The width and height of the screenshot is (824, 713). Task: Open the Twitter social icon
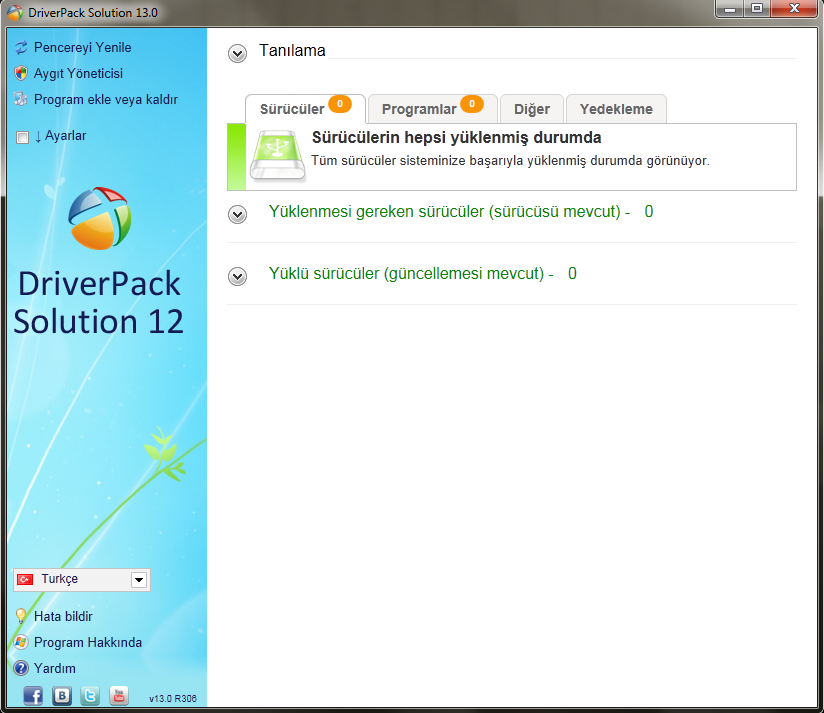[90, 696]
